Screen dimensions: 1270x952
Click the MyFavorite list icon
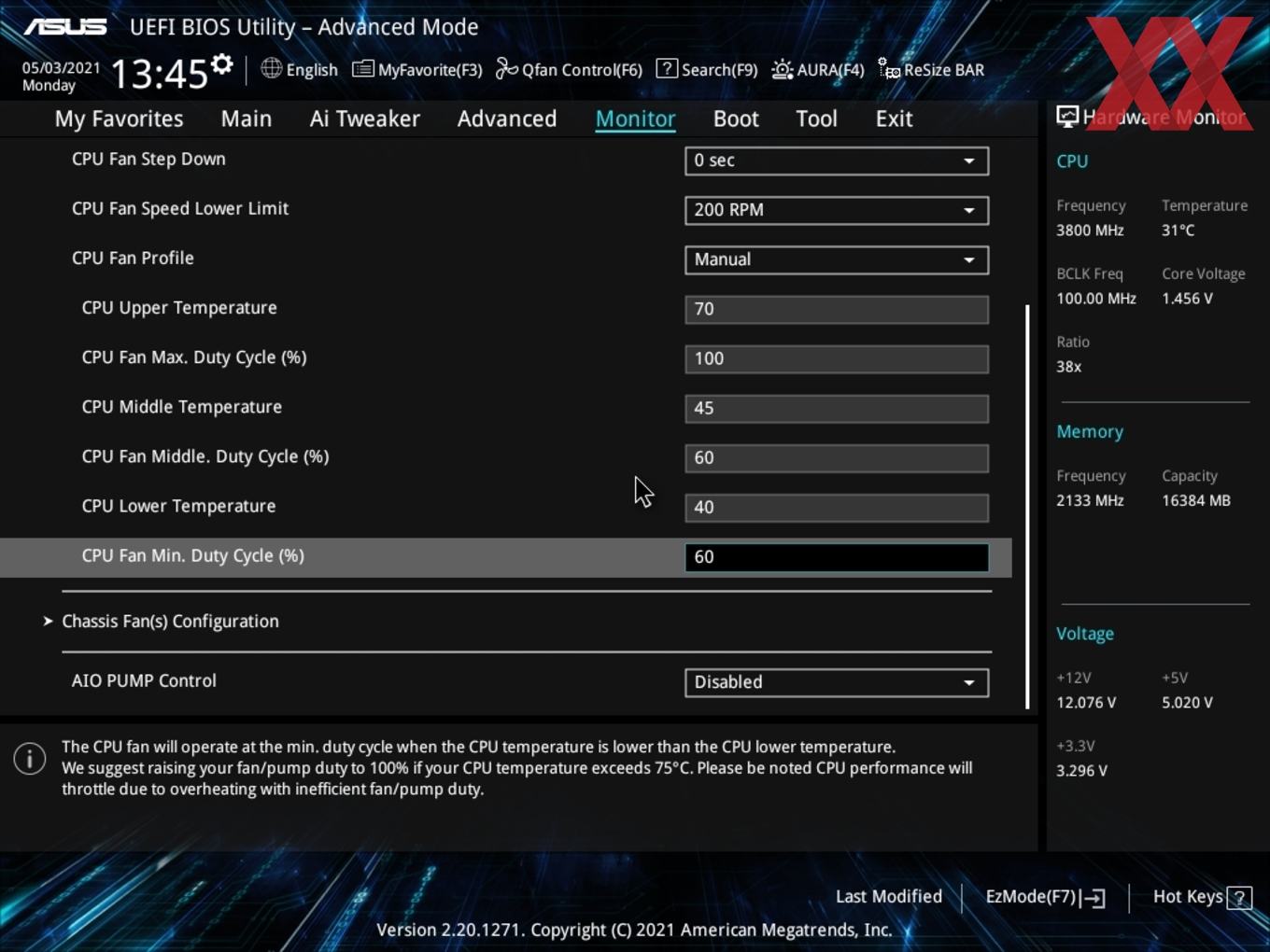363,69
